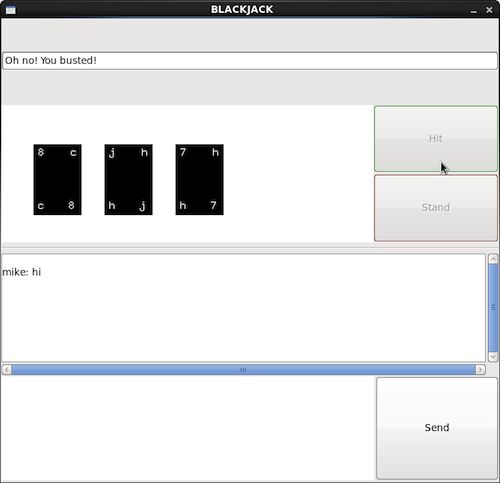
Task: Click the separator bar above the chat log
Action: [x=250, y=248]
